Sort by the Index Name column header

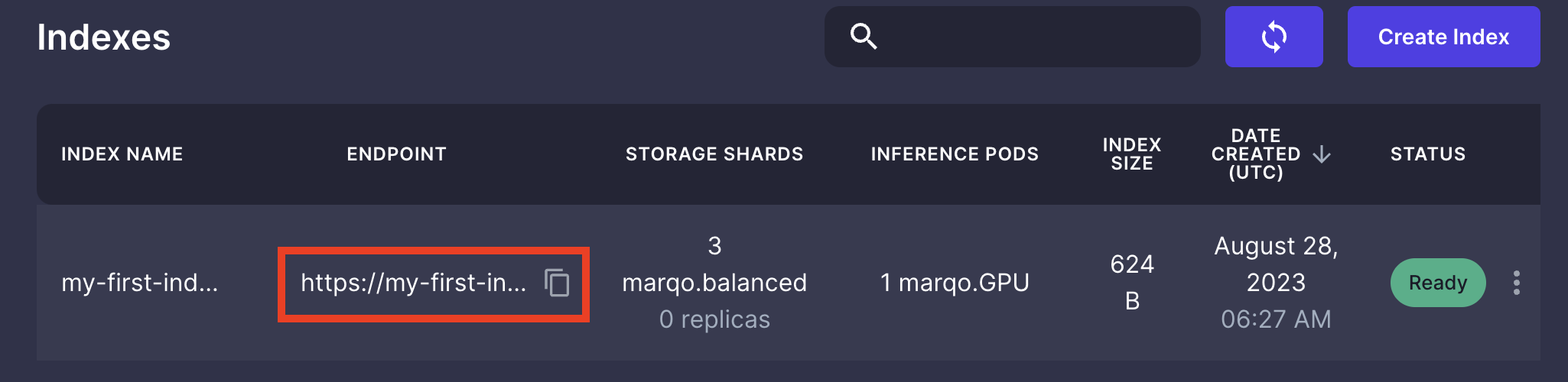tap(122, 154)
